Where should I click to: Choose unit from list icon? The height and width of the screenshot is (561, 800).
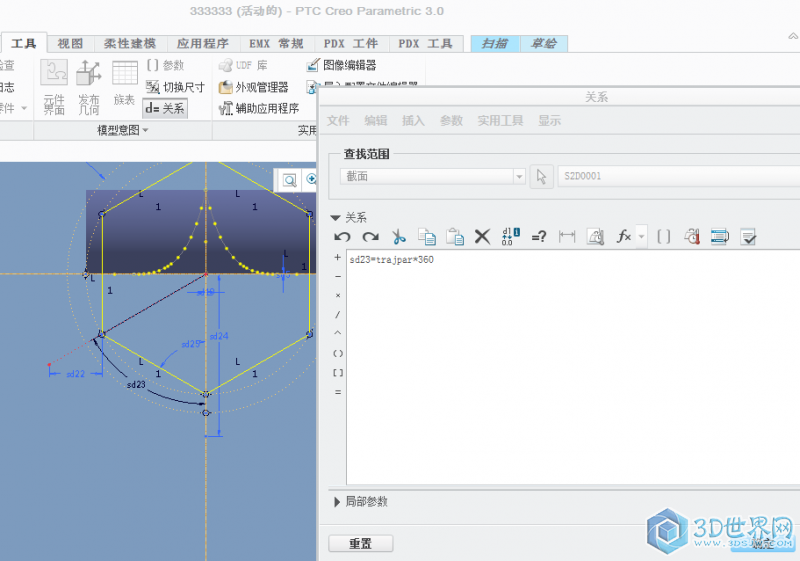coord(692,237)
